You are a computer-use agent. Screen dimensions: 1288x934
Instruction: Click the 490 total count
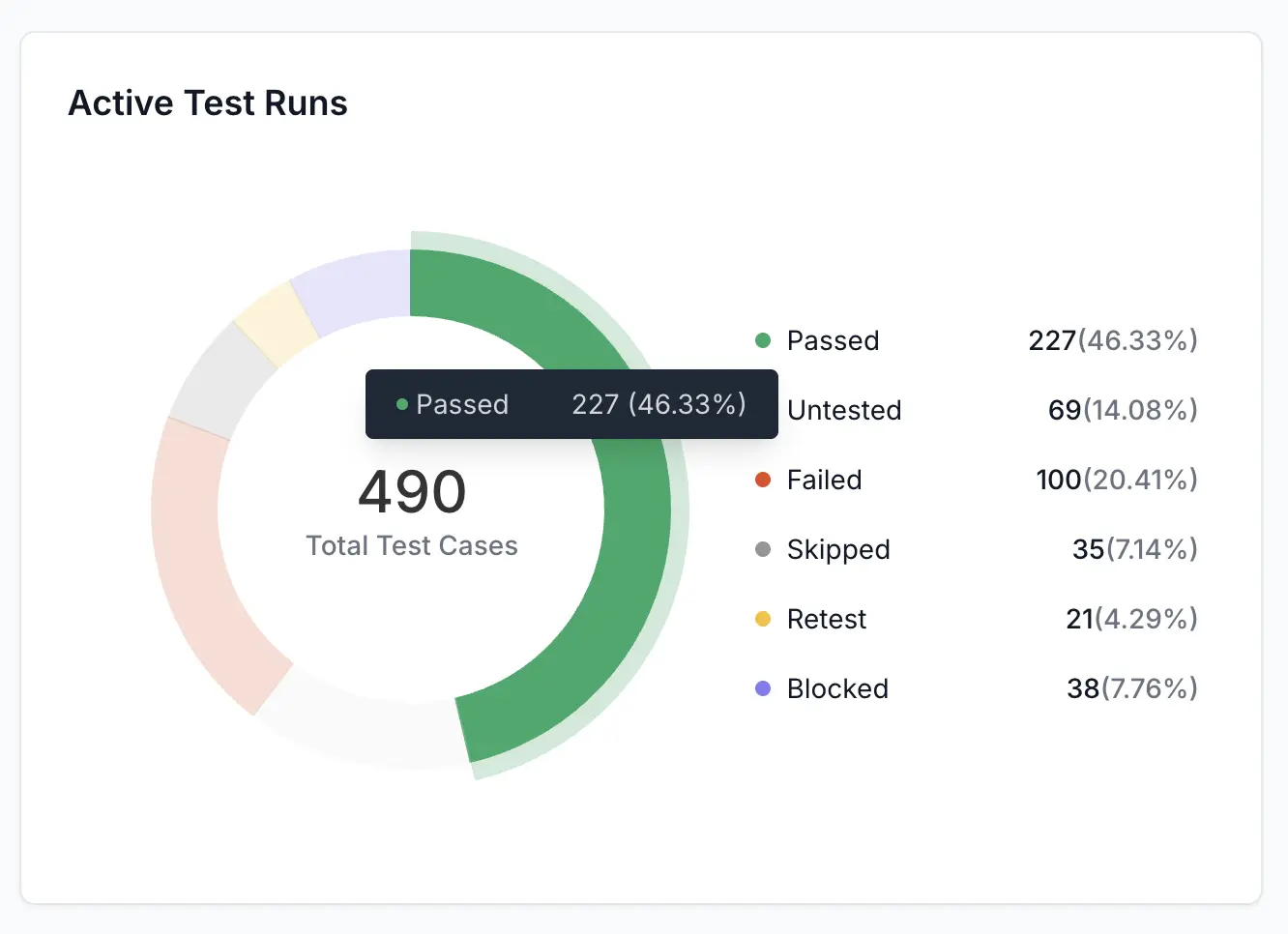[412, 492]
